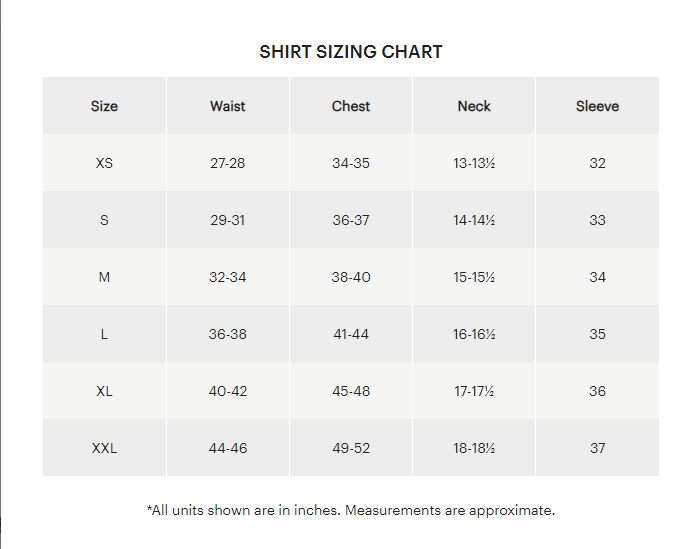The image size is (699, 549).
Task: Click the XS size row label
Action: (104, 163)
